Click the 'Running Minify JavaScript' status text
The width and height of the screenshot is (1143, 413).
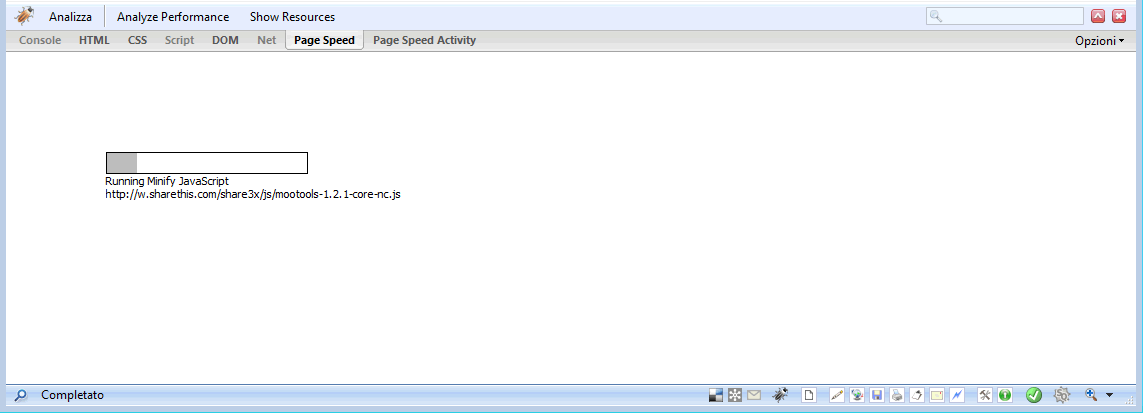pyautogui.click(x=167, y=181)
